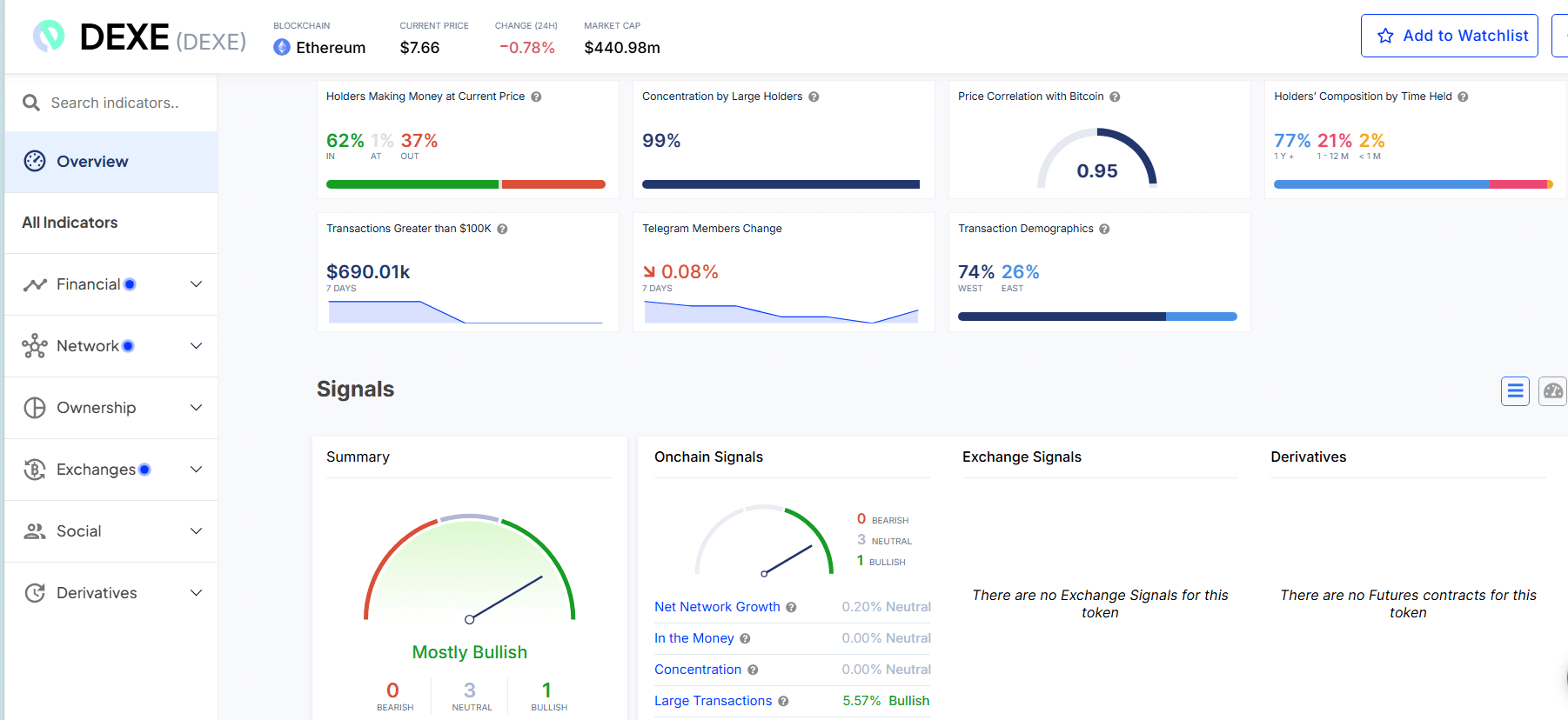Switch signals to list view icon
This screenshot has width=1568, height=720.
pos(1515,391)
